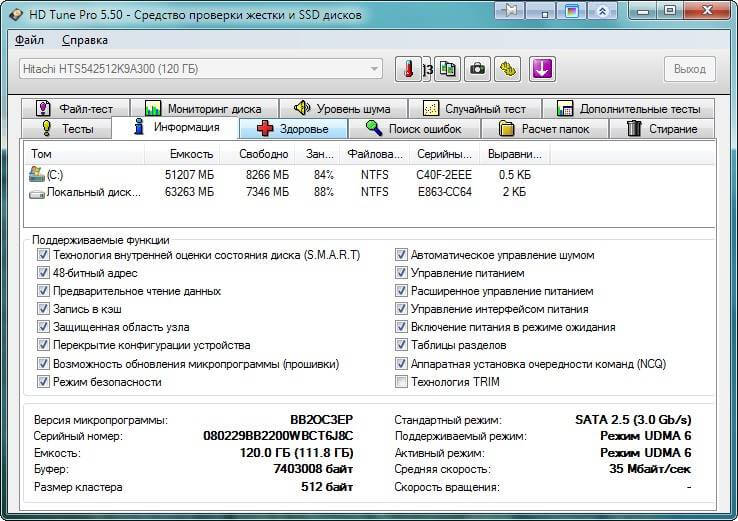Open the Поиск ошибок tab
Viewport: 738px width, 521px height.
coord(413,129)
